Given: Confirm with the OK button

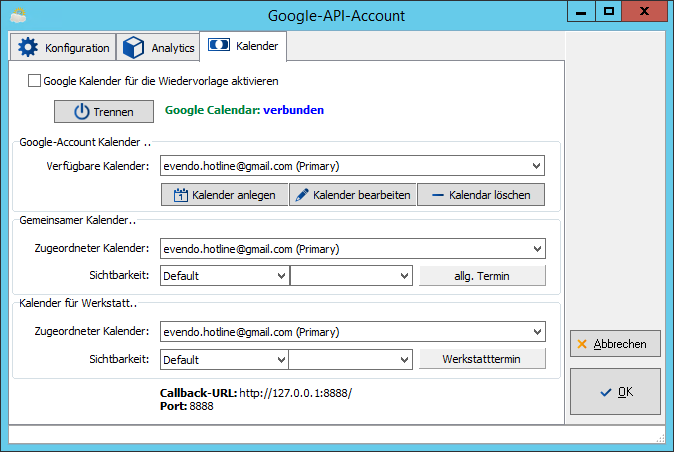Looking at the screenshot, I should coord(615,392).
